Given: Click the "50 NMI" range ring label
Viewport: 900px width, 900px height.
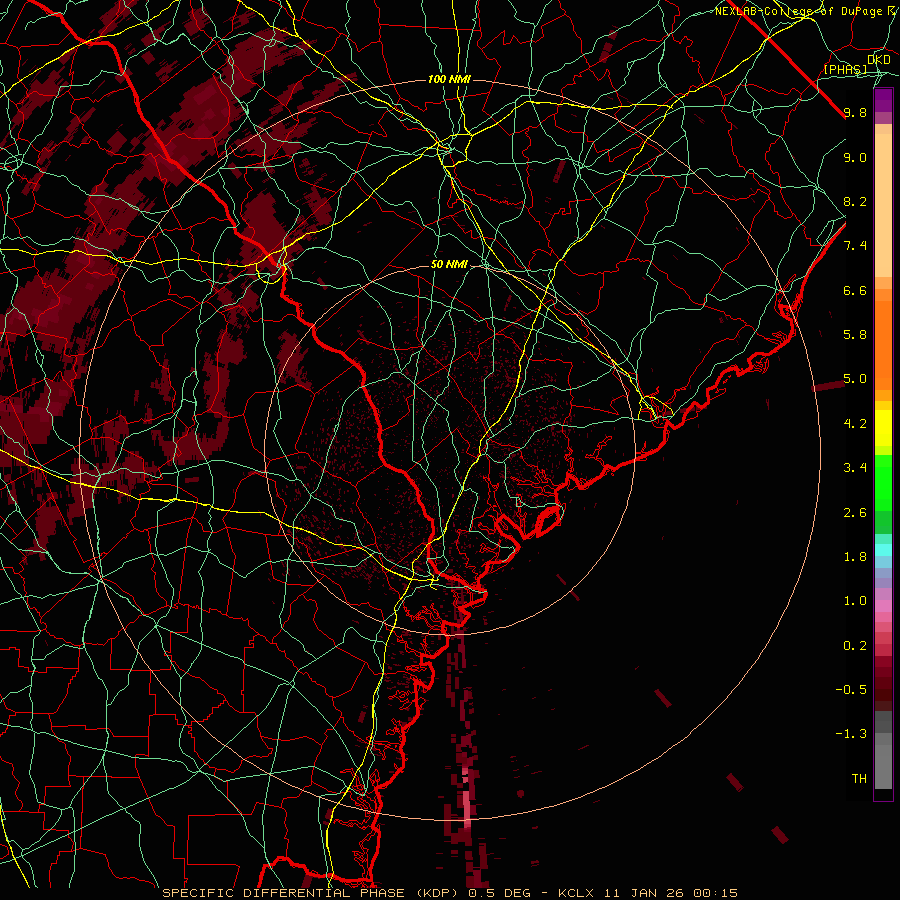Looking at the screenshot, I should (x=449, y=265).
